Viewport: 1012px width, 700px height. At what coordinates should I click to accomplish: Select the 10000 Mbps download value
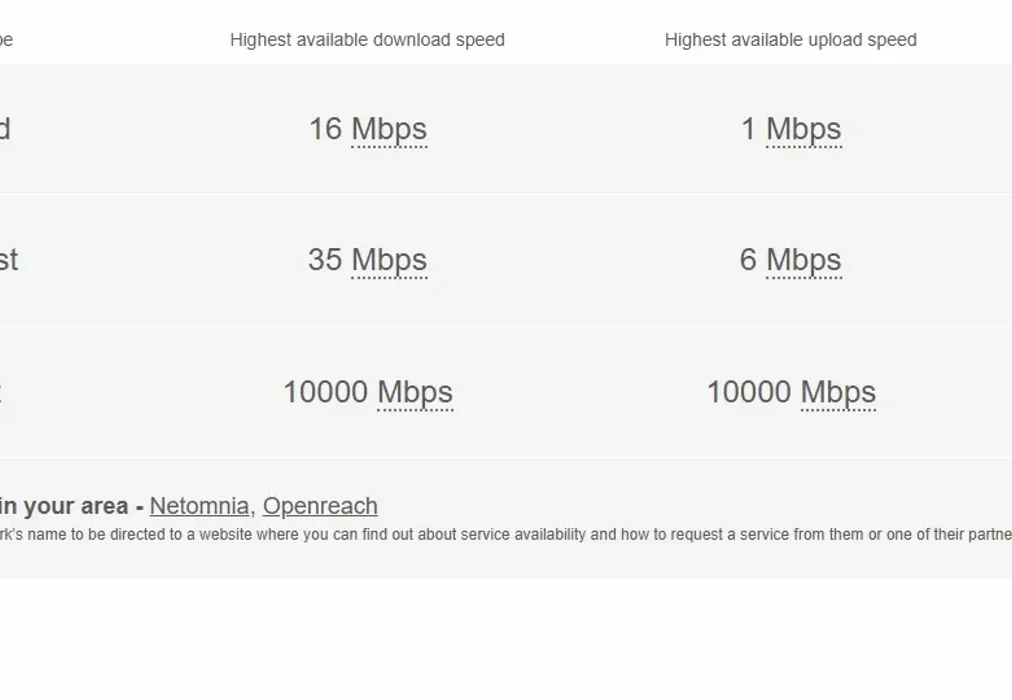pyautogui.click(x=368, y=392)
